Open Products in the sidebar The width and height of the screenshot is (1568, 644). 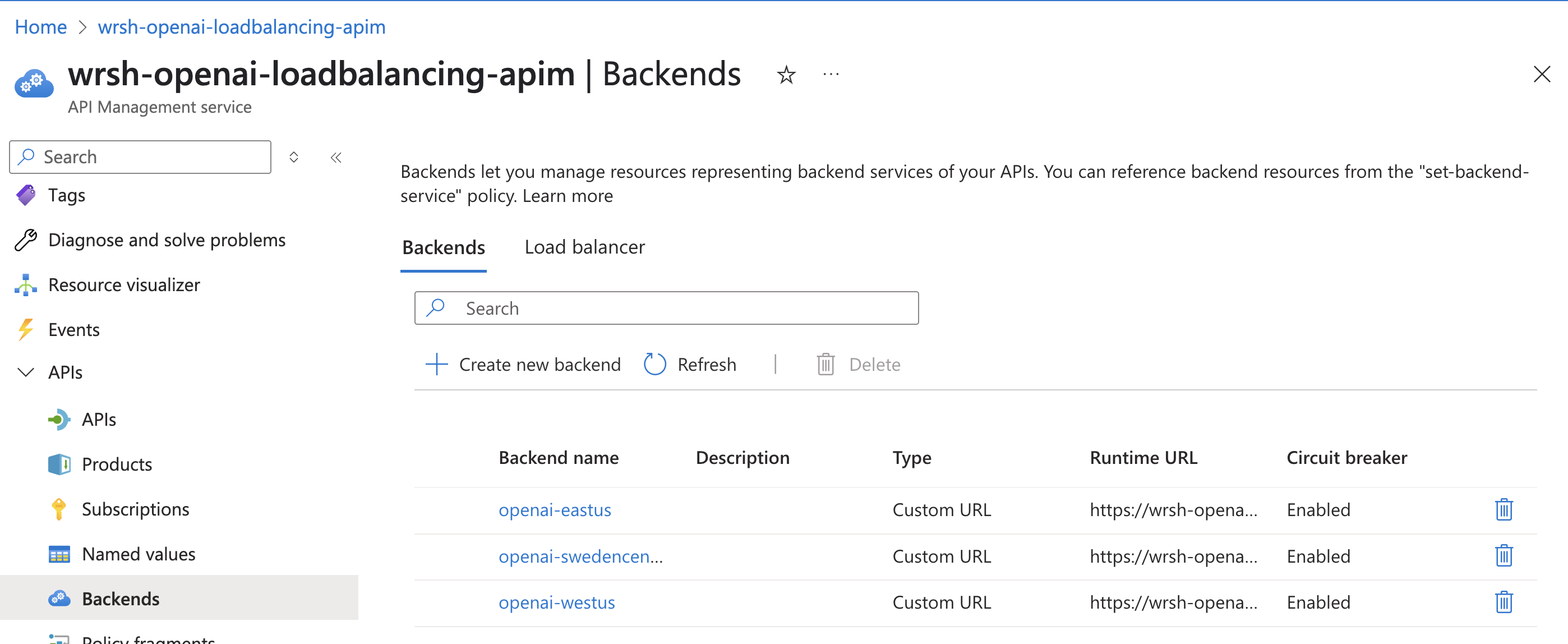coord(117,464)
